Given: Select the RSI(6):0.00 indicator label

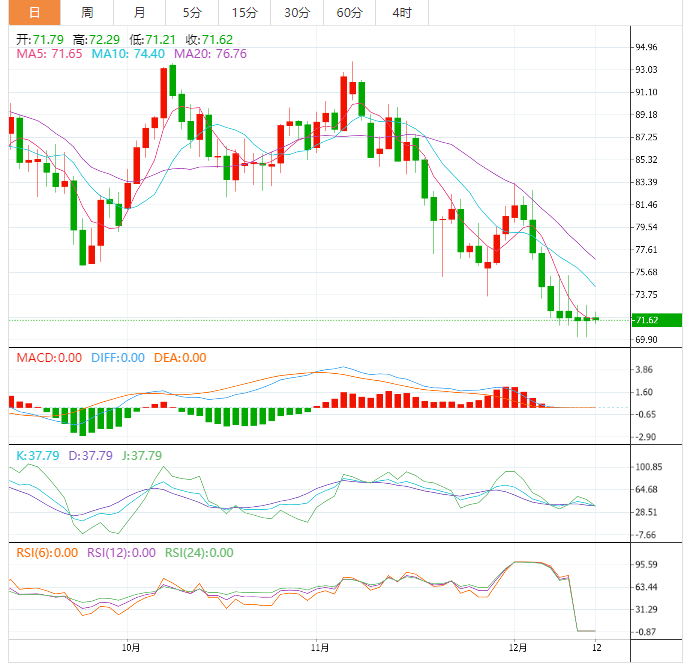Looking at the screenshot, I should [47, 552].
